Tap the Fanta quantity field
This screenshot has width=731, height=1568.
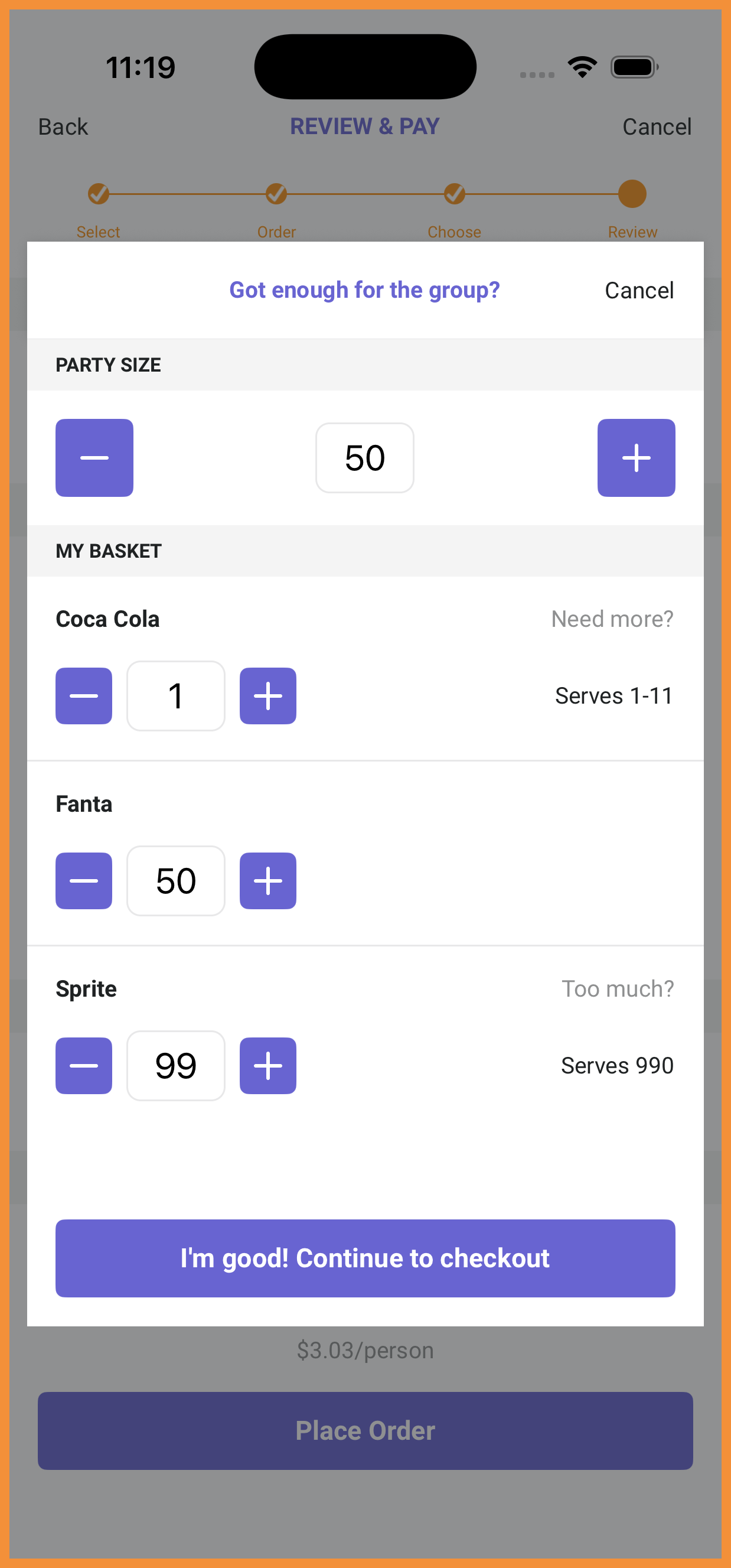(176, 881)
